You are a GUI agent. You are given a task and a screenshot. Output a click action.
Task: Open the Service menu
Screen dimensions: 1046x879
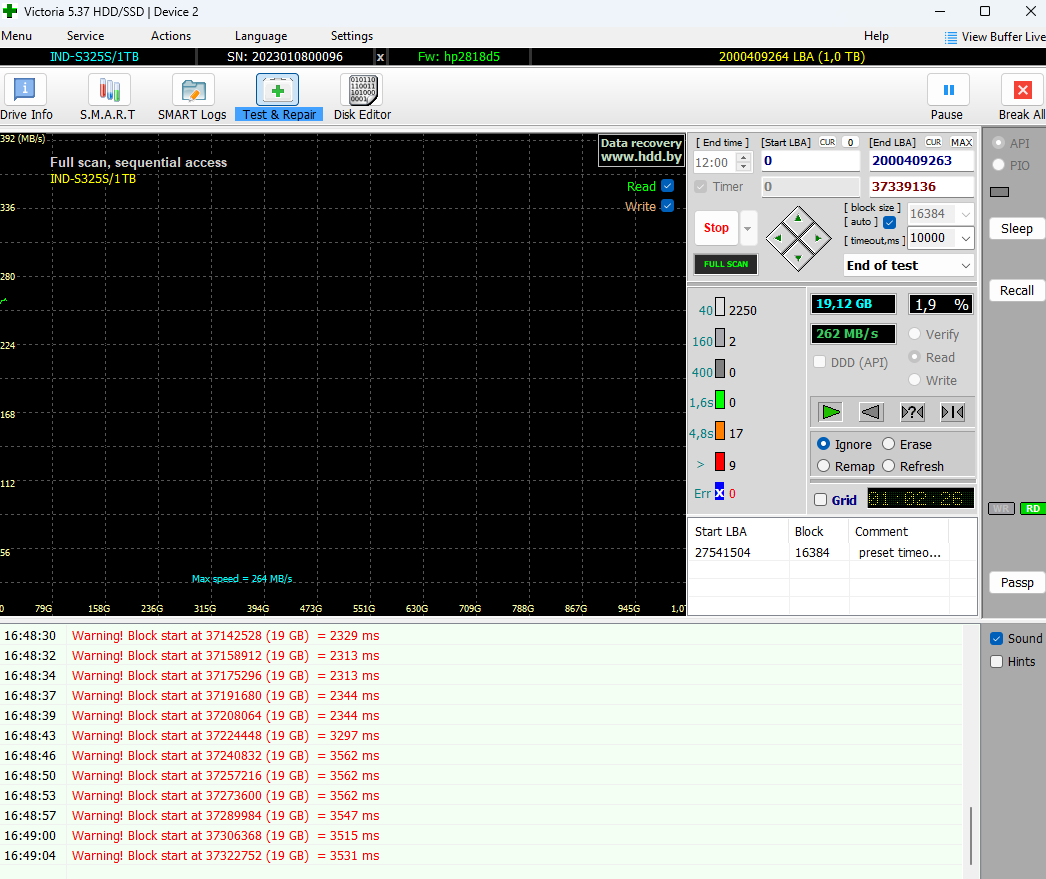point(85,36)
